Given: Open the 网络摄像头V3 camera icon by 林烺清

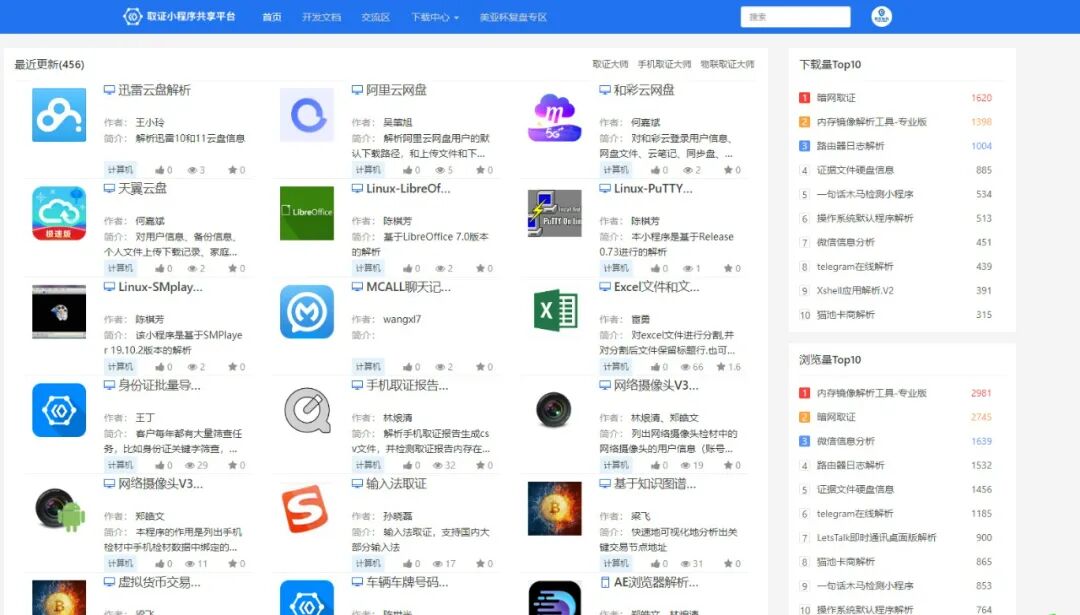Looking at the screenshot, I should tap(554, 410).
